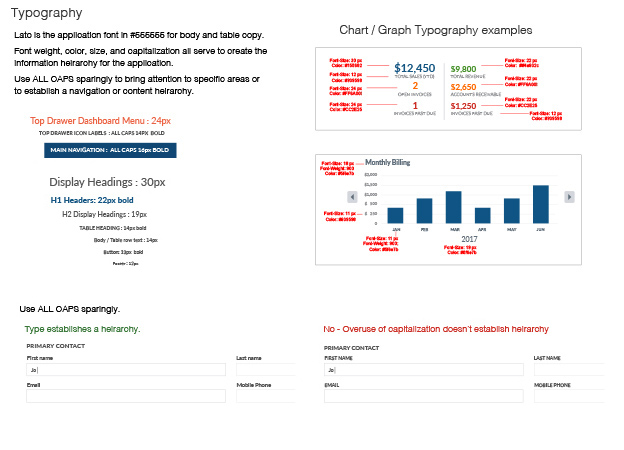This screenshot has width=624, height=450.
Task: Select the JUN bar in the chart
Action: [541, 204]
